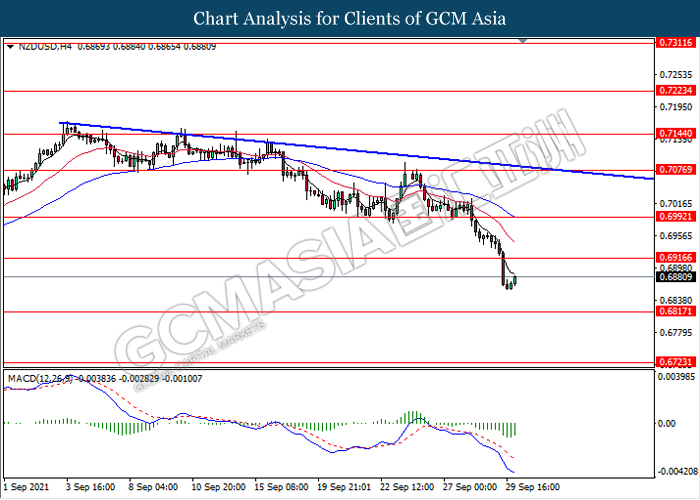Select the 0.72535 price axis value
Viewport: 700px width, 500px height.
click(675, 75)
